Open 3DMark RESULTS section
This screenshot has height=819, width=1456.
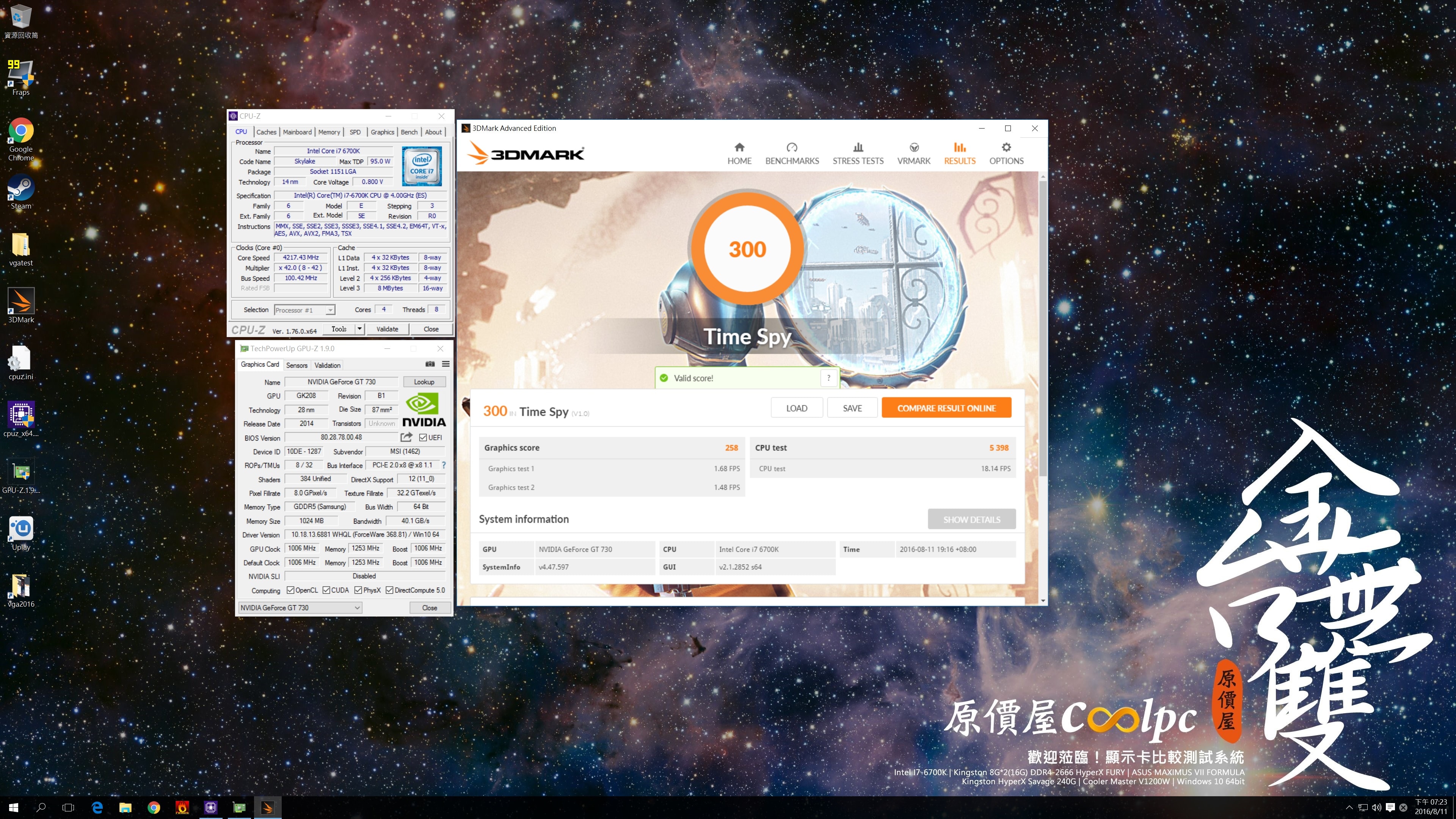(x=960, y=154)
